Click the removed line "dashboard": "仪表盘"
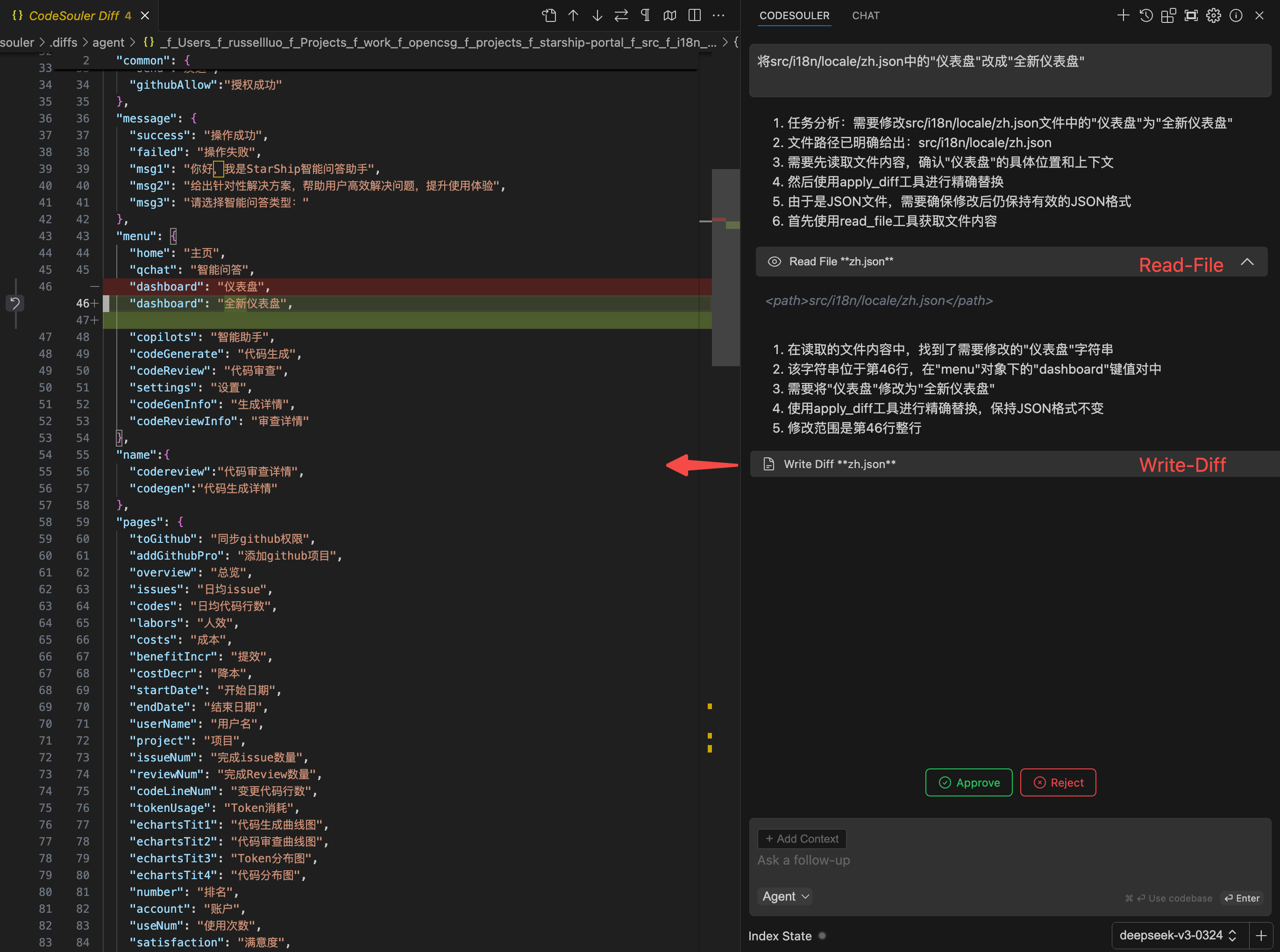Viewport: 1280px width, 952px height. coord(407,286)
